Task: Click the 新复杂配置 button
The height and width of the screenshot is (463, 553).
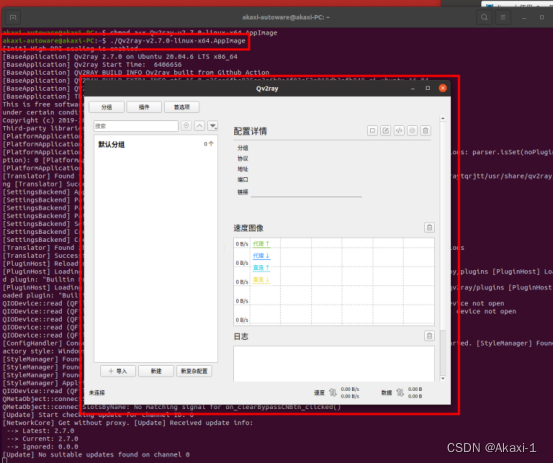Action: (194, 371)
